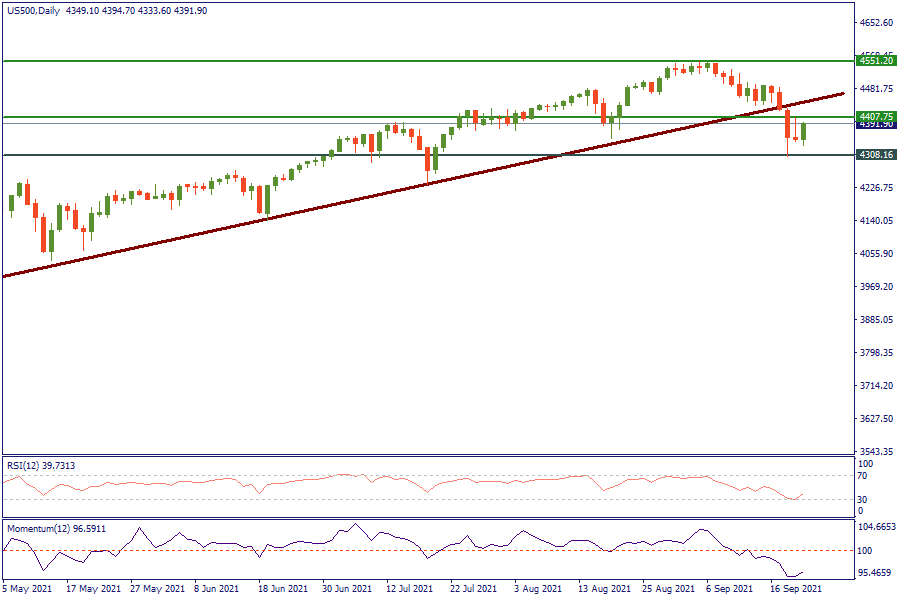Click the 4652.60 value on price axis
This screenshot has width=900, height=600.
tap(876, 23)
